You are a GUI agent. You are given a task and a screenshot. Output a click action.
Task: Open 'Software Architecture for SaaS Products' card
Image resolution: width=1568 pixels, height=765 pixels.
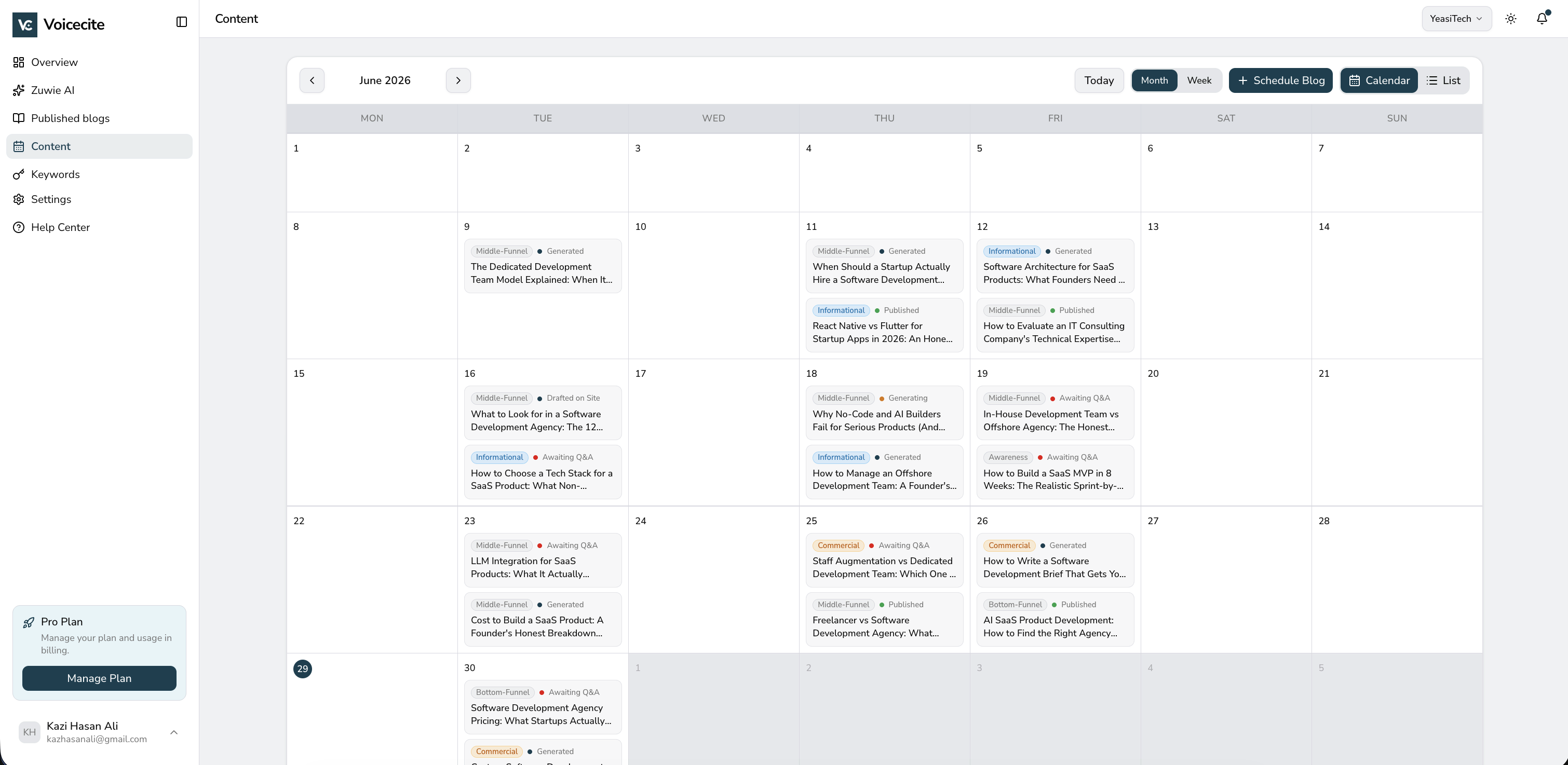tap(1055, 266)
